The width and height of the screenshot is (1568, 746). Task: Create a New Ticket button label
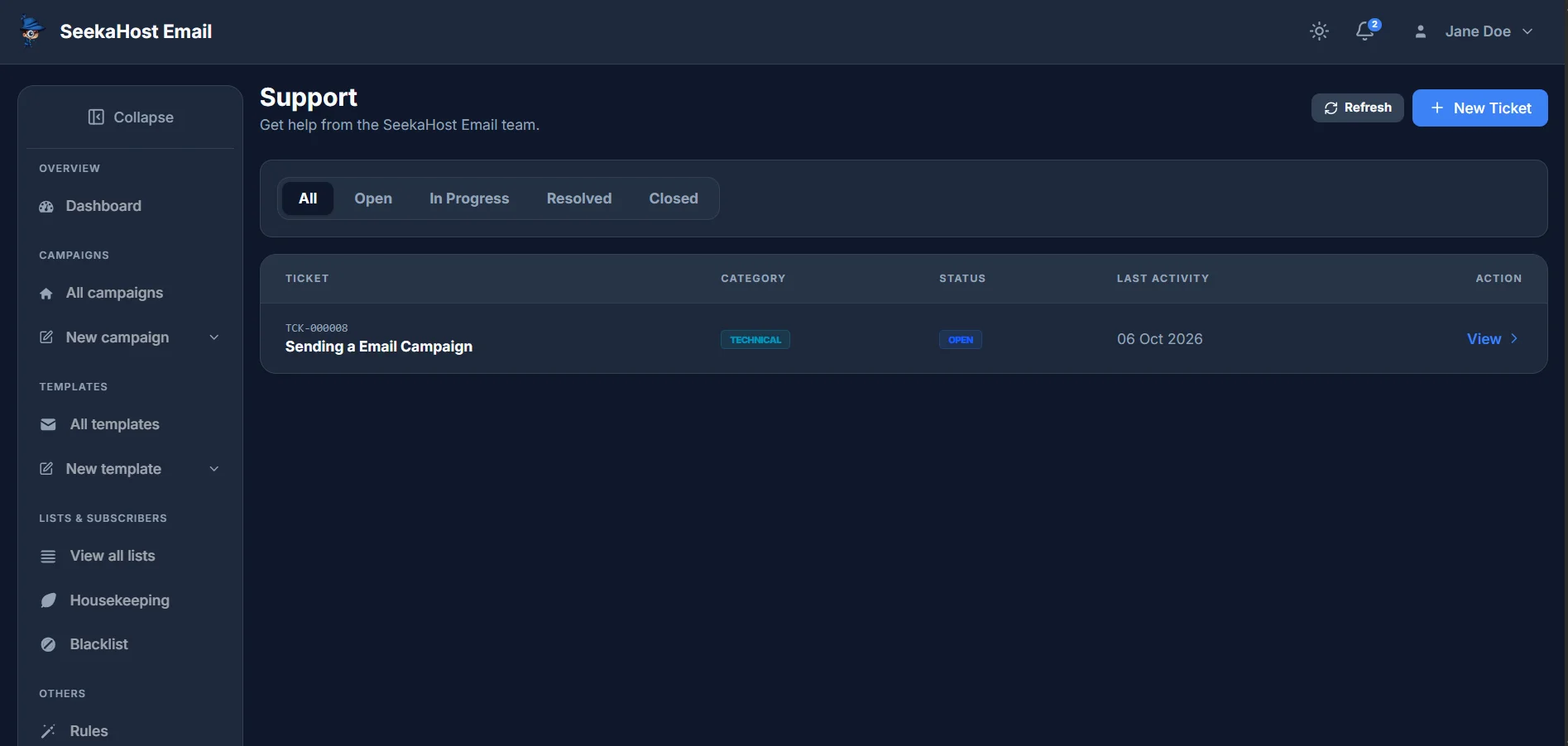pos(1492,108)
